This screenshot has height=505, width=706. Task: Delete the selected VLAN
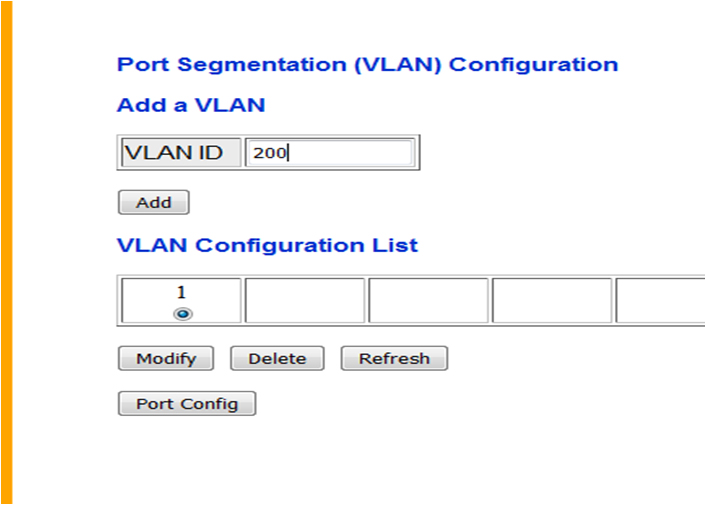point(277,358)
